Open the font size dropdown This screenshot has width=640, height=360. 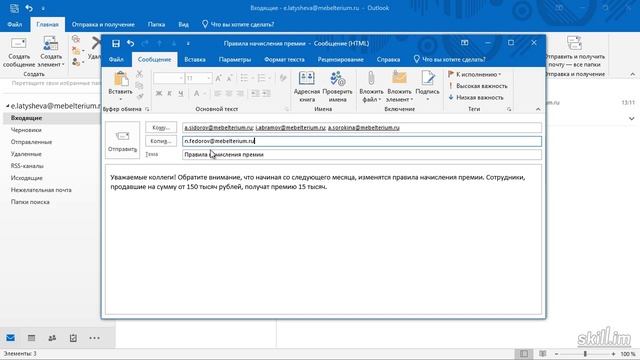coord(209,78)
